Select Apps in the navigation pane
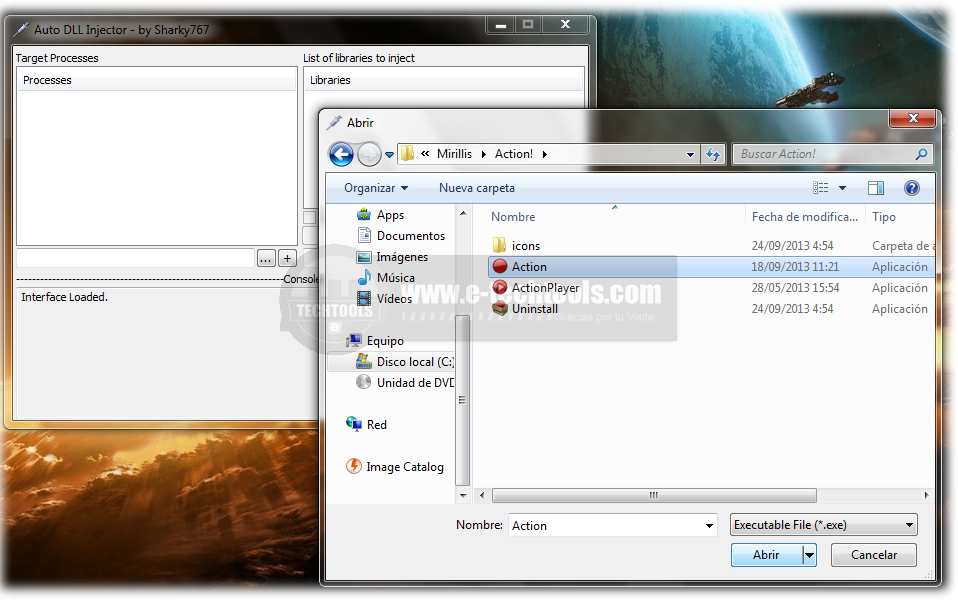Image resolution: width=958 pixels, height=600 pixels. [x=380, y=215]
